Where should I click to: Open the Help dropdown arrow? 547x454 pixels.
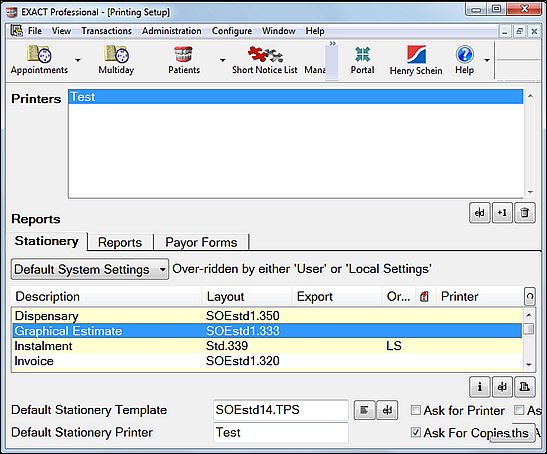tap(487, 60)
